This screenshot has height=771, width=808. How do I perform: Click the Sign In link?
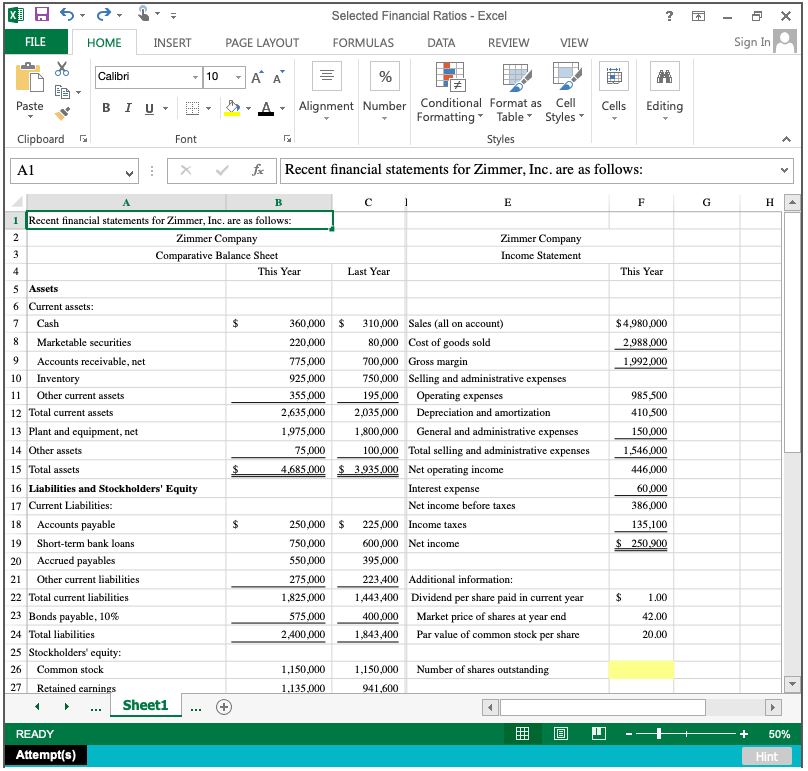(x=751, y=42)
